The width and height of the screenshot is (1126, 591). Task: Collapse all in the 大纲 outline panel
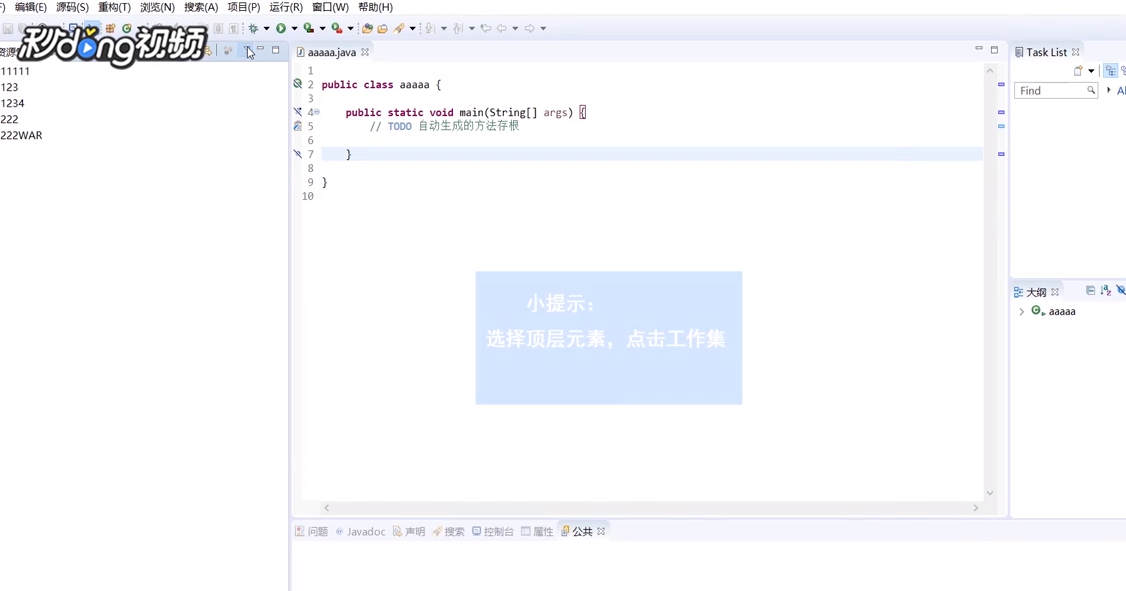pos(1091,290)
